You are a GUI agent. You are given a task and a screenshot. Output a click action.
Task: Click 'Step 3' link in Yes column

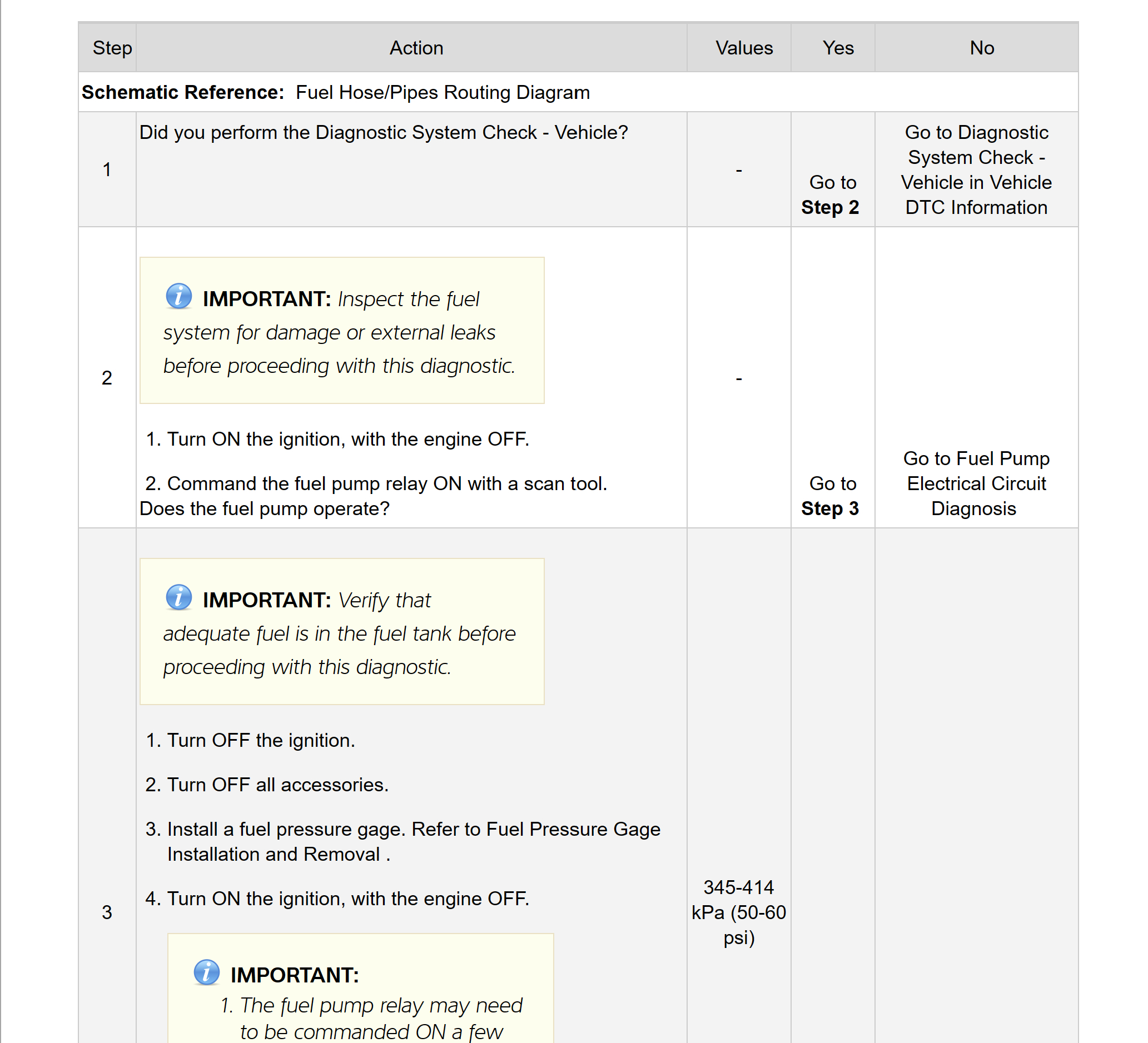click(x=829, y=508)
